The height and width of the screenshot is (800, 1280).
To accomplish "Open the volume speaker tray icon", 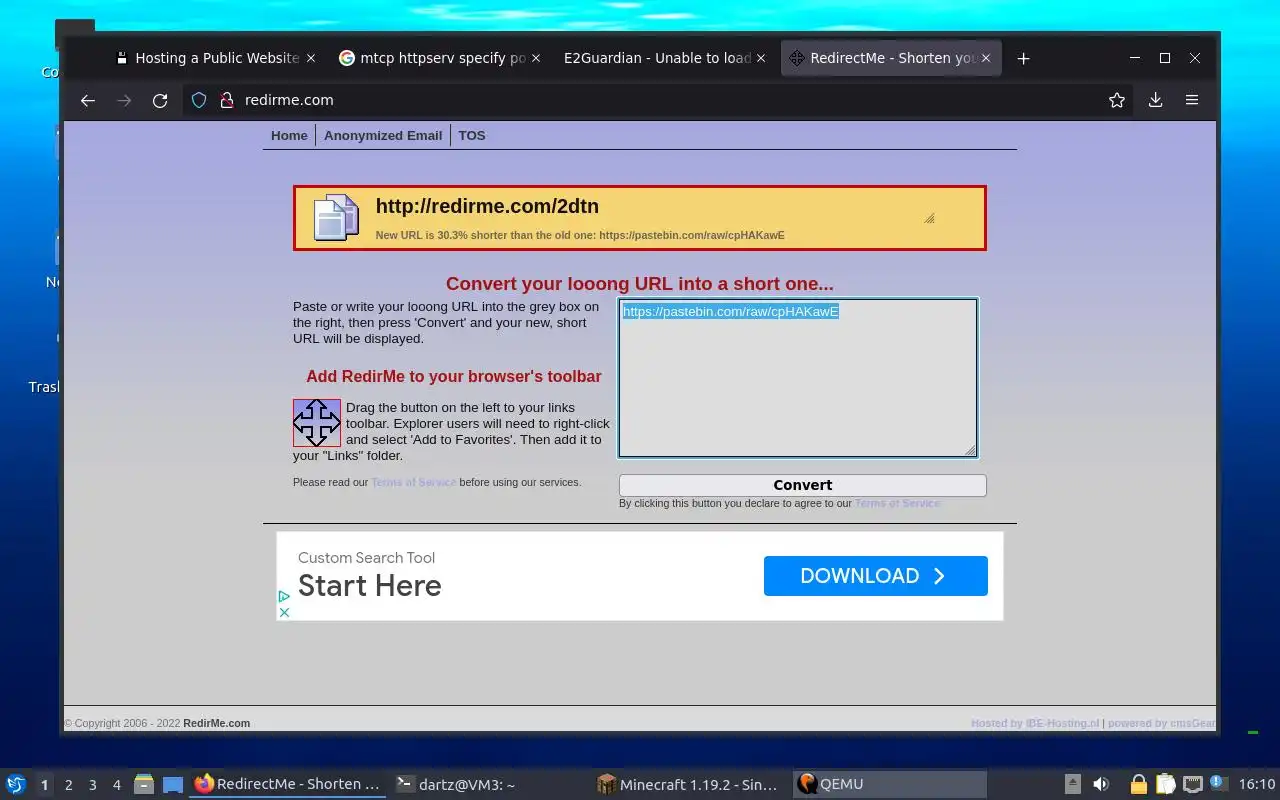I will (x=1101, y=784).
